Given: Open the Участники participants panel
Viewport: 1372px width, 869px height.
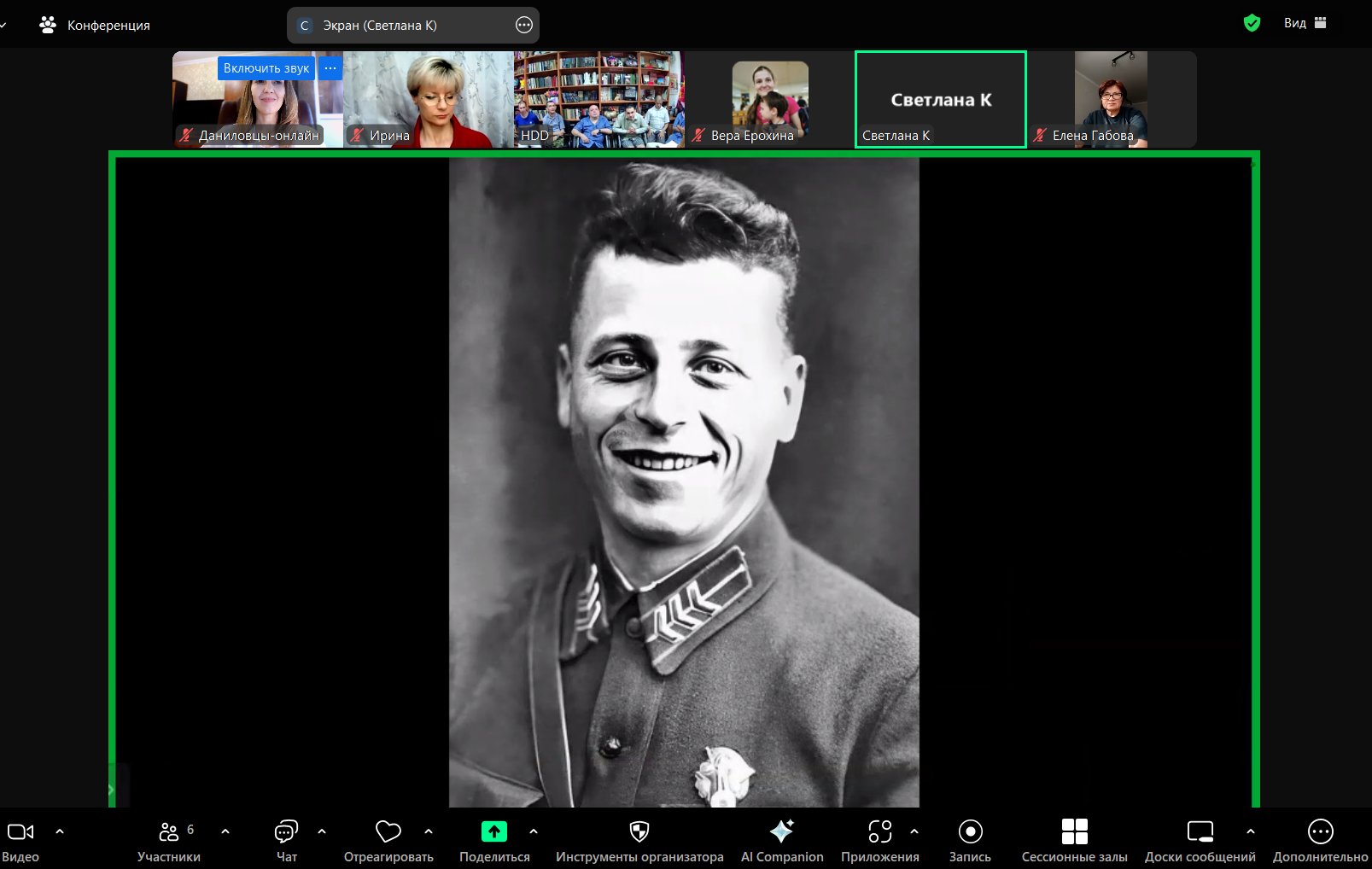Looking at the screenshot, I should point(169,832).
